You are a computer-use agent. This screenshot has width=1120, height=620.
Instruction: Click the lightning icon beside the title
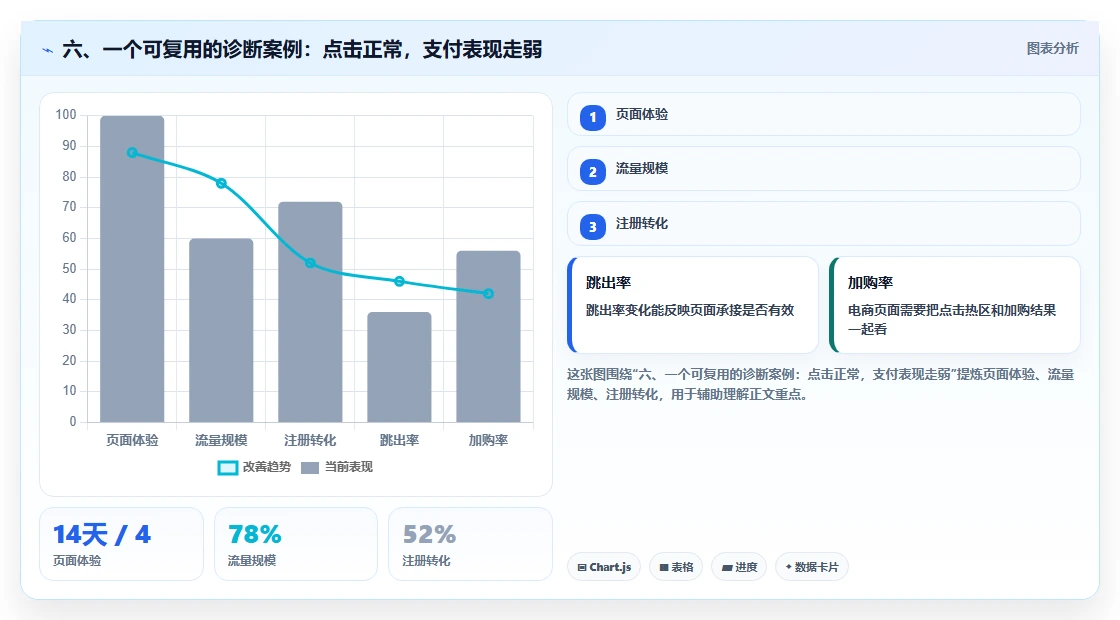click(x=48, y=50)
